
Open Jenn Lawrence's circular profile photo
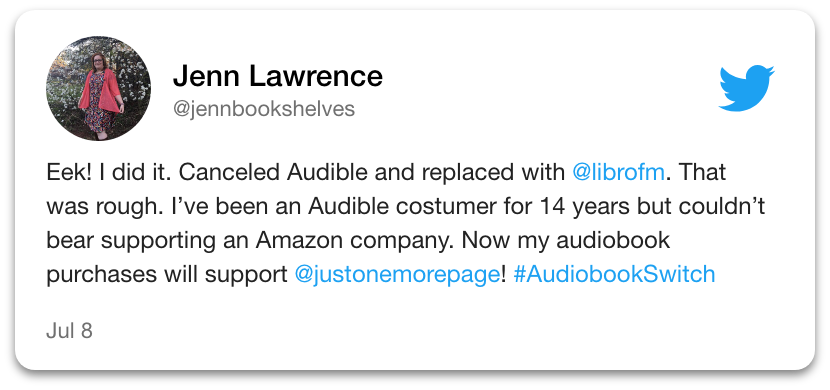pyautogui.click(x=98, y=88)
